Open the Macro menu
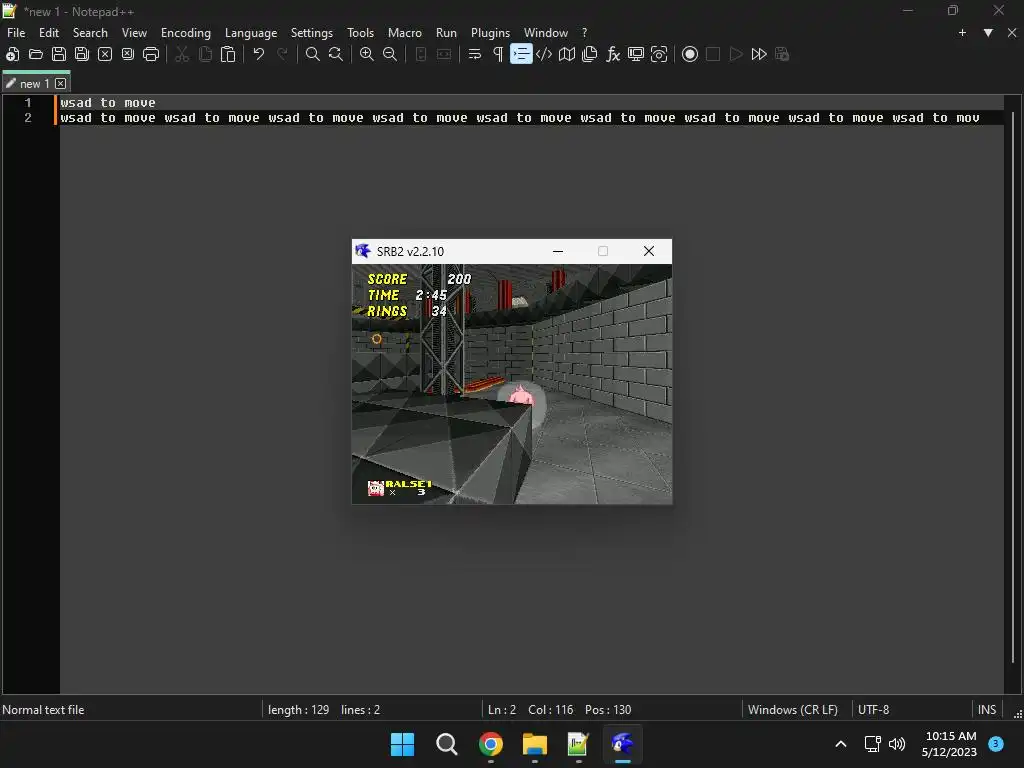Viewport: 1024px width, 768px height. [405, 33]
